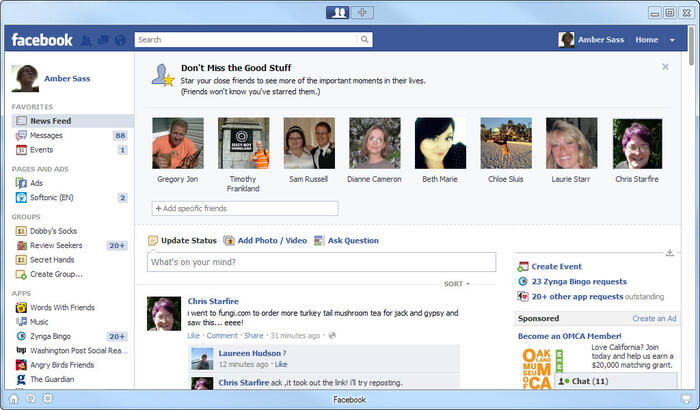This screenshot has height=410, width=700.
Task: Open friend requests icon in Facebook header
Action: pos(86,40)
